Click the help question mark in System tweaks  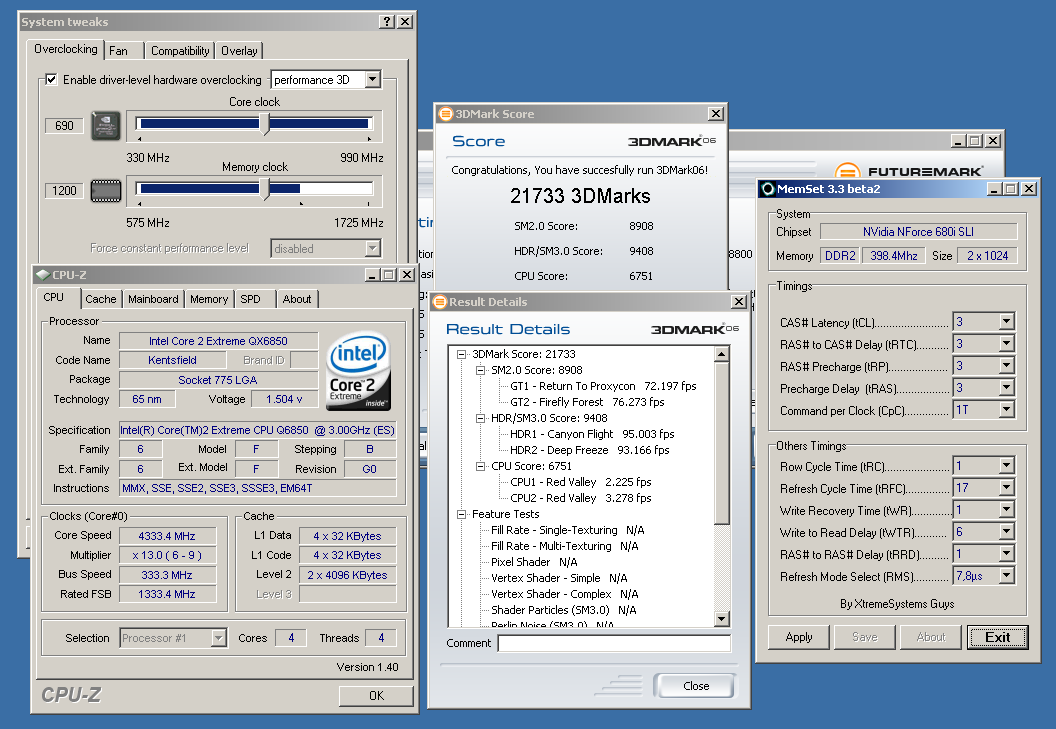tap(387, 22)
